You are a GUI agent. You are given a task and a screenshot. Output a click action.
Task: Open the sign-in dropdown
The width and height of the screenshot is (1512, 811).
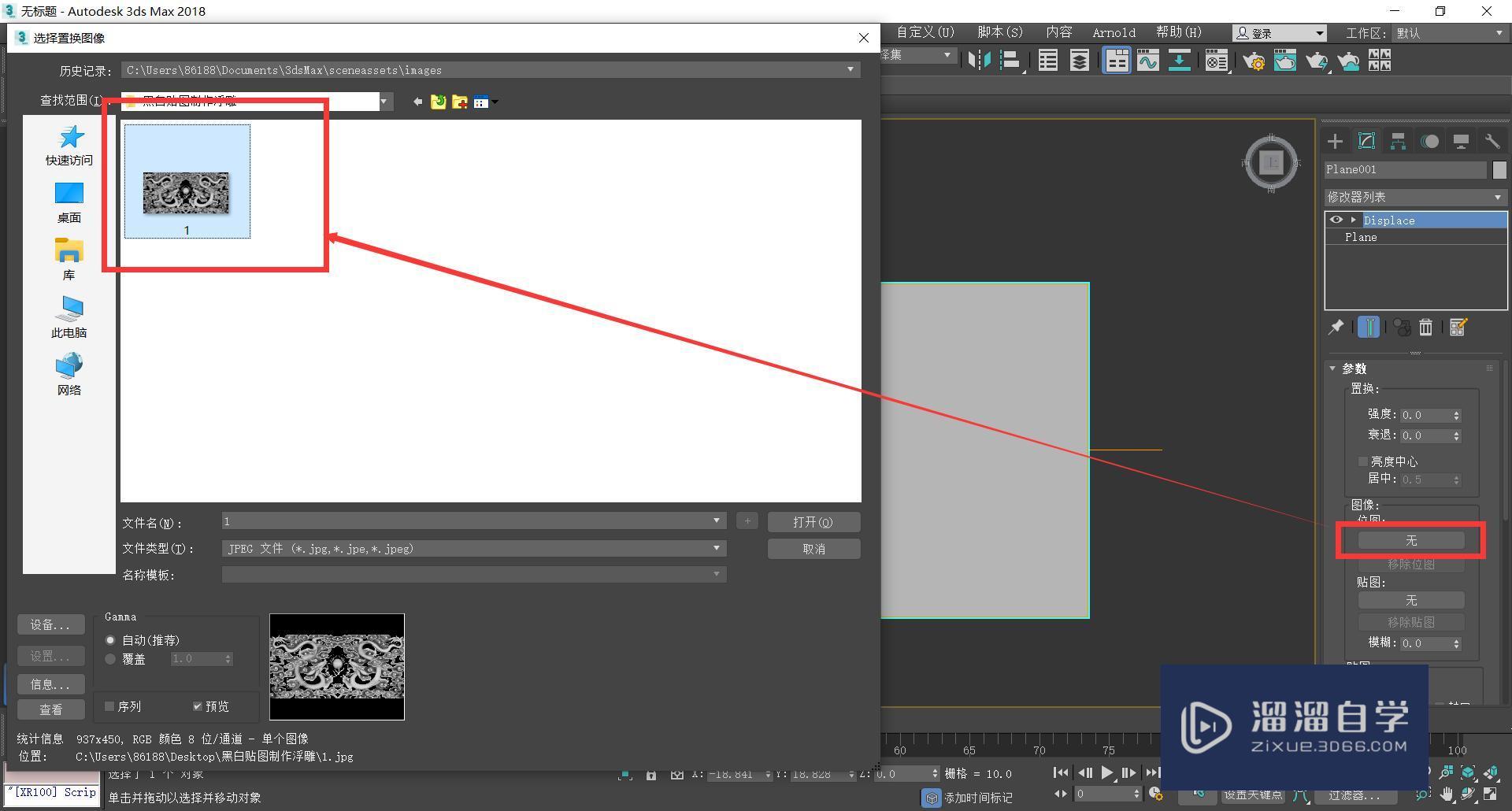click(1280, 33)
